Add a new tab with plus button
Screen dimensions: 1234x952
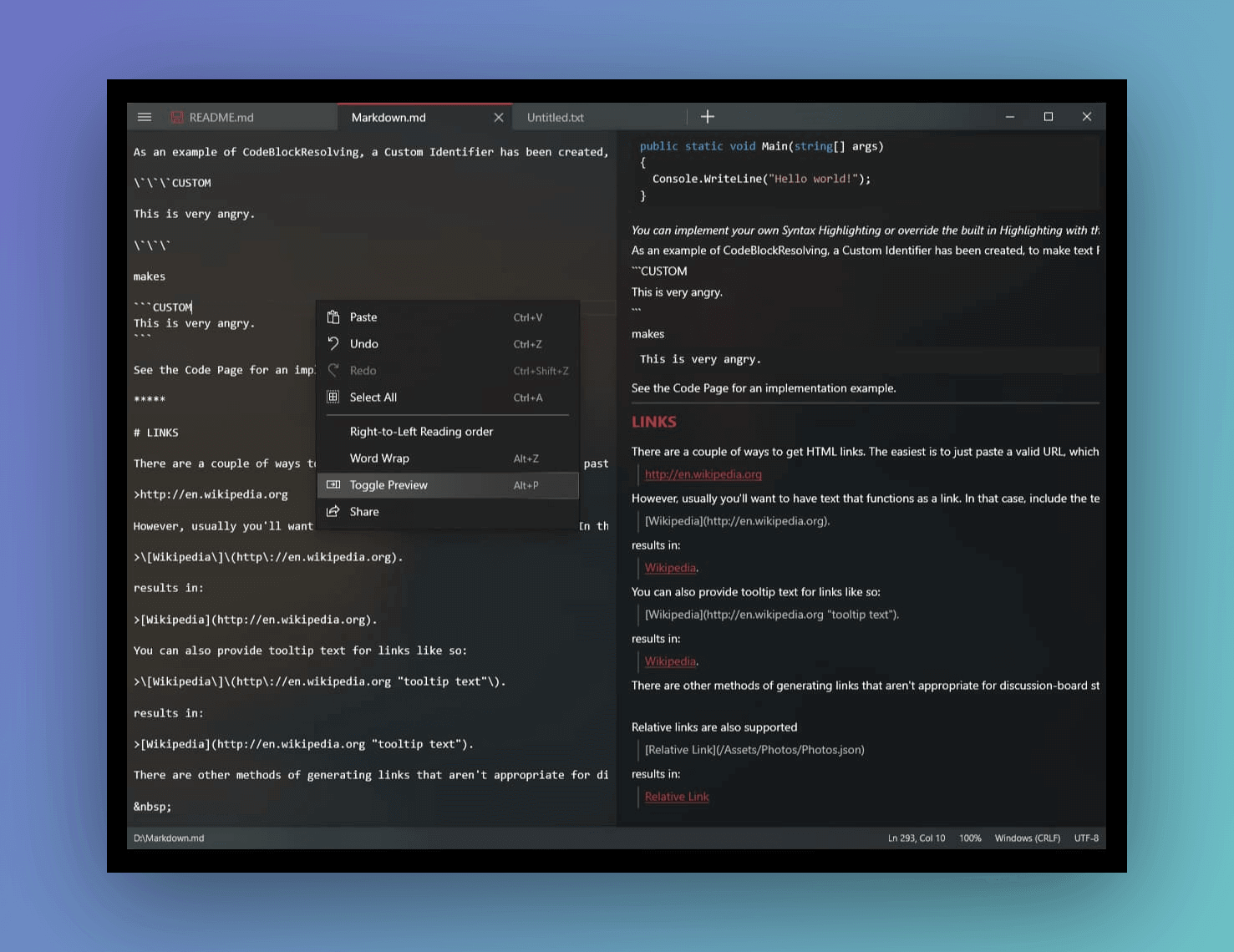click(708, 117)
